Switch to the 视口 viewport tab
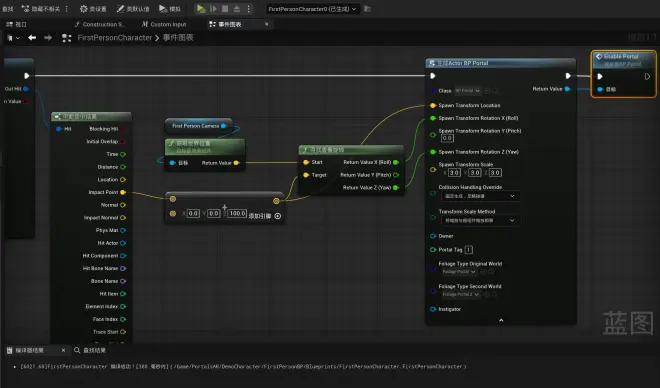Image resolution: width=660 pixels, height=388 pixels. pyautogui.click(x=17, y=24)
